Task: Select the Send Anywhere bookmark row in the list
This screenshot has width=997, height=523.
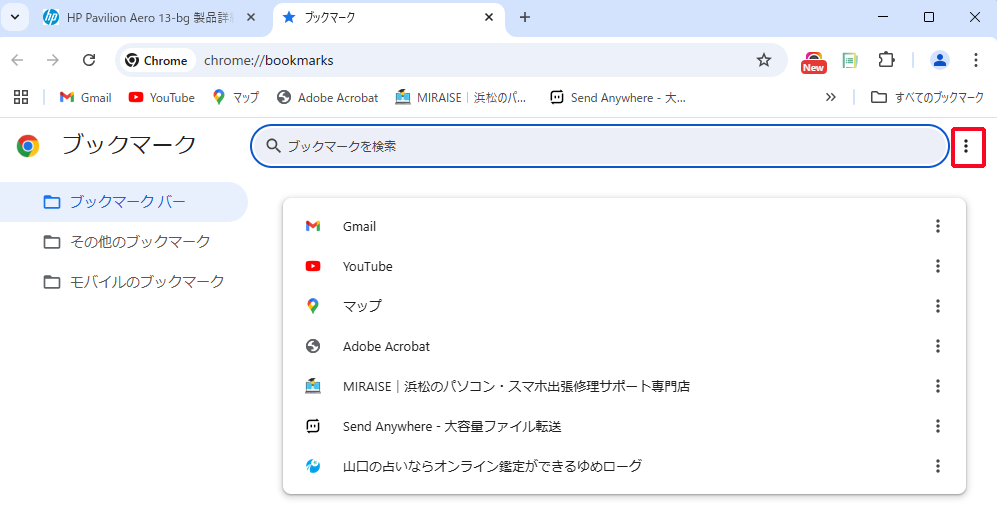Action: (624, 426)
